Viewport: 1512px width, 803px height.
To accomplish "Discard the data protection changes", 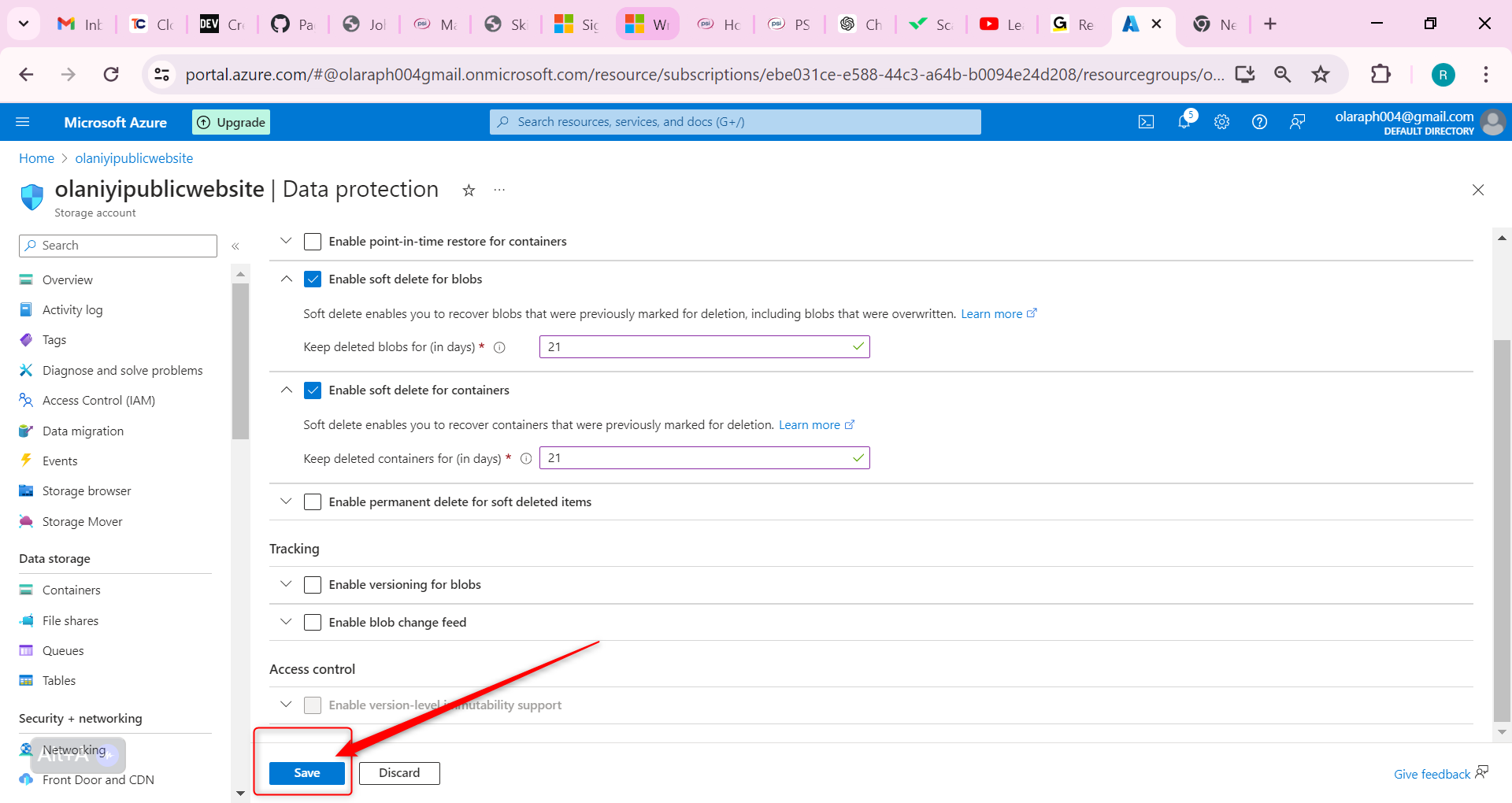I will point(399,773).
